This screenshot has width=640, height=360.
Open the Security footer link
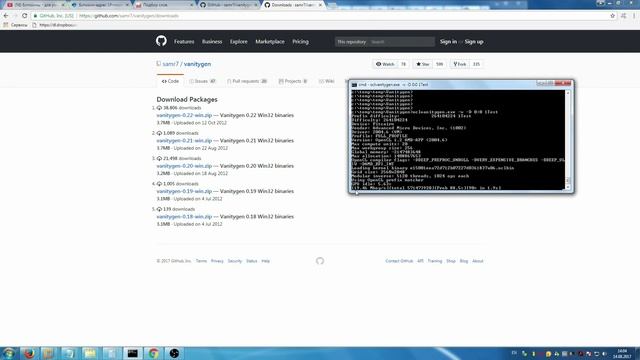pos(235,261)
